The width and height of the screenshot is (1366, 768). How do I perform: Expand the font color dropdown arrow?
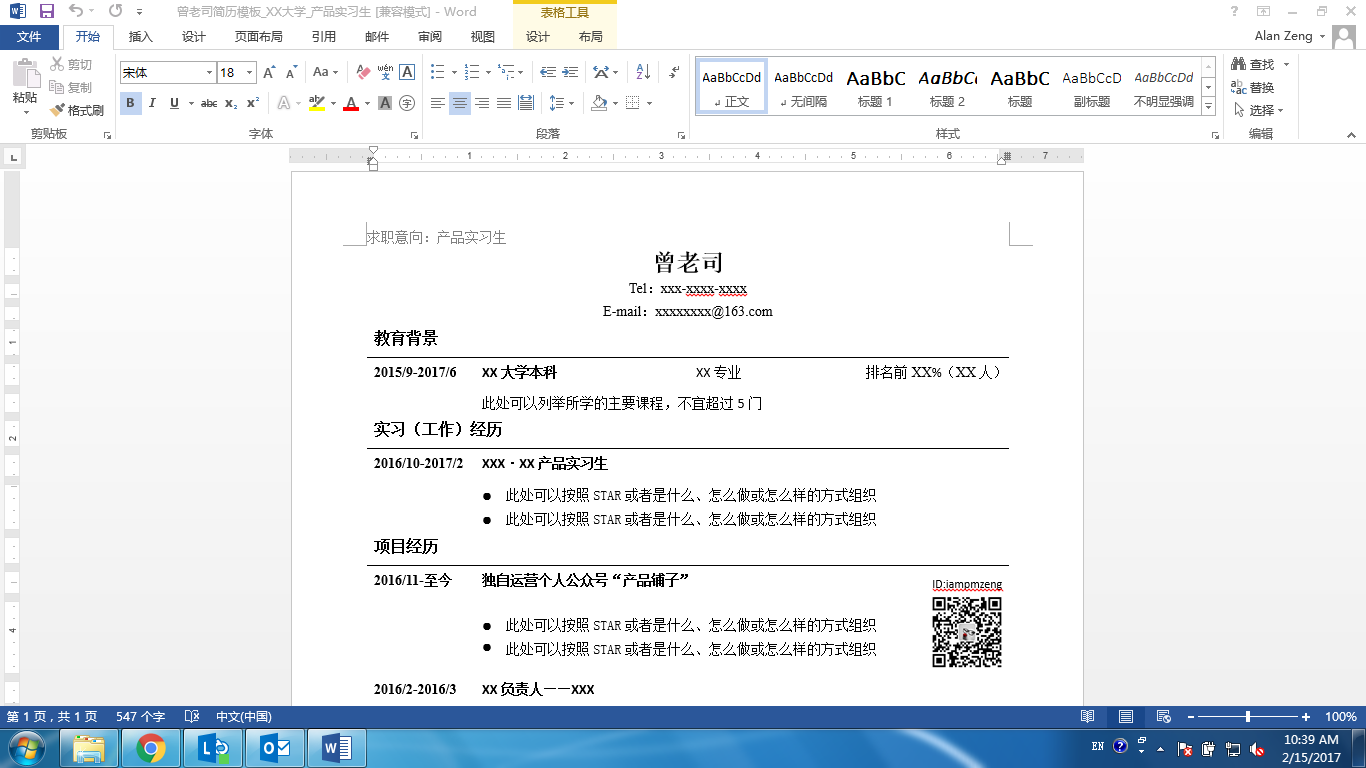click(x=367, y=103)
